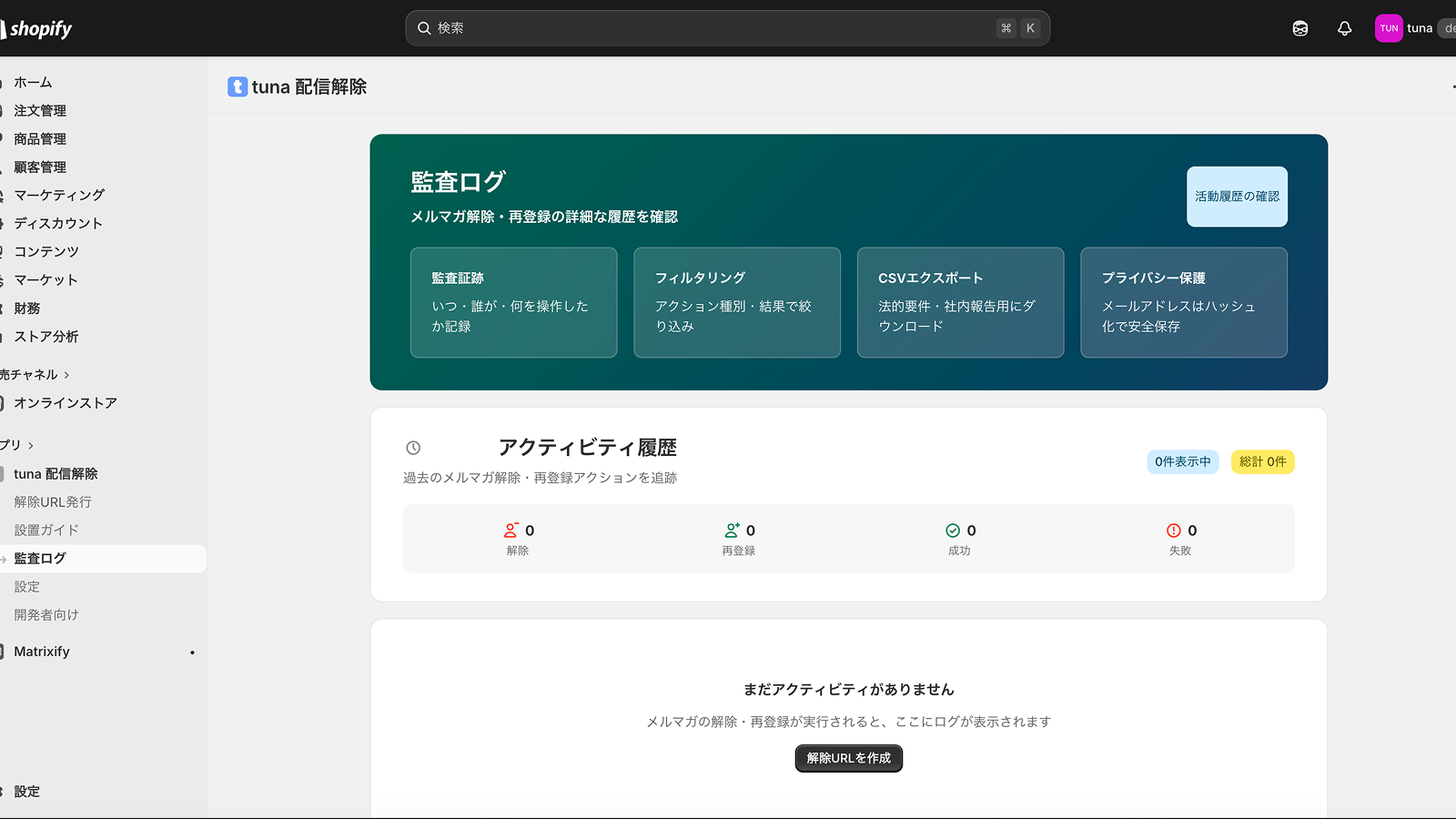Image resolution: width=1456 pixels, height=819 pixels.
Task: Click the 総計 0件 badge
Action: 1263,461
